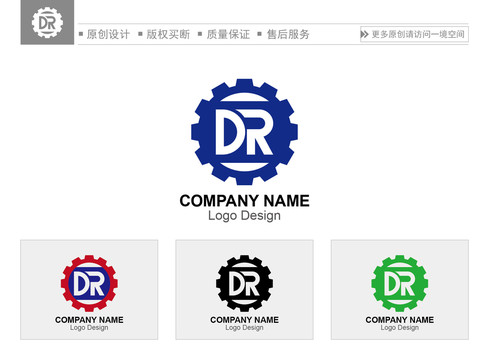Click Logo Design under the black logo
This screenshot has width=489, height=360.
(244, 328)
